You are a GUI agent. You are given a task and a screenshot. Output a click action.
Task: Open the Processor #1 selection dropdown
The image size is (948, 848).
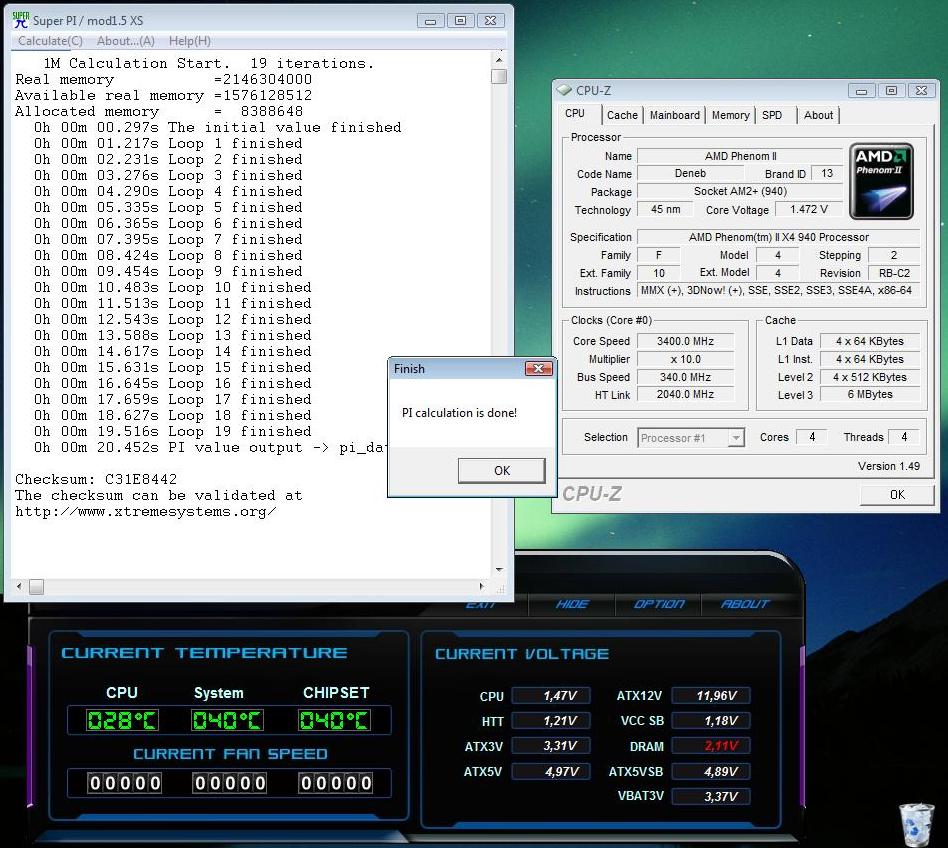[690, 438]
